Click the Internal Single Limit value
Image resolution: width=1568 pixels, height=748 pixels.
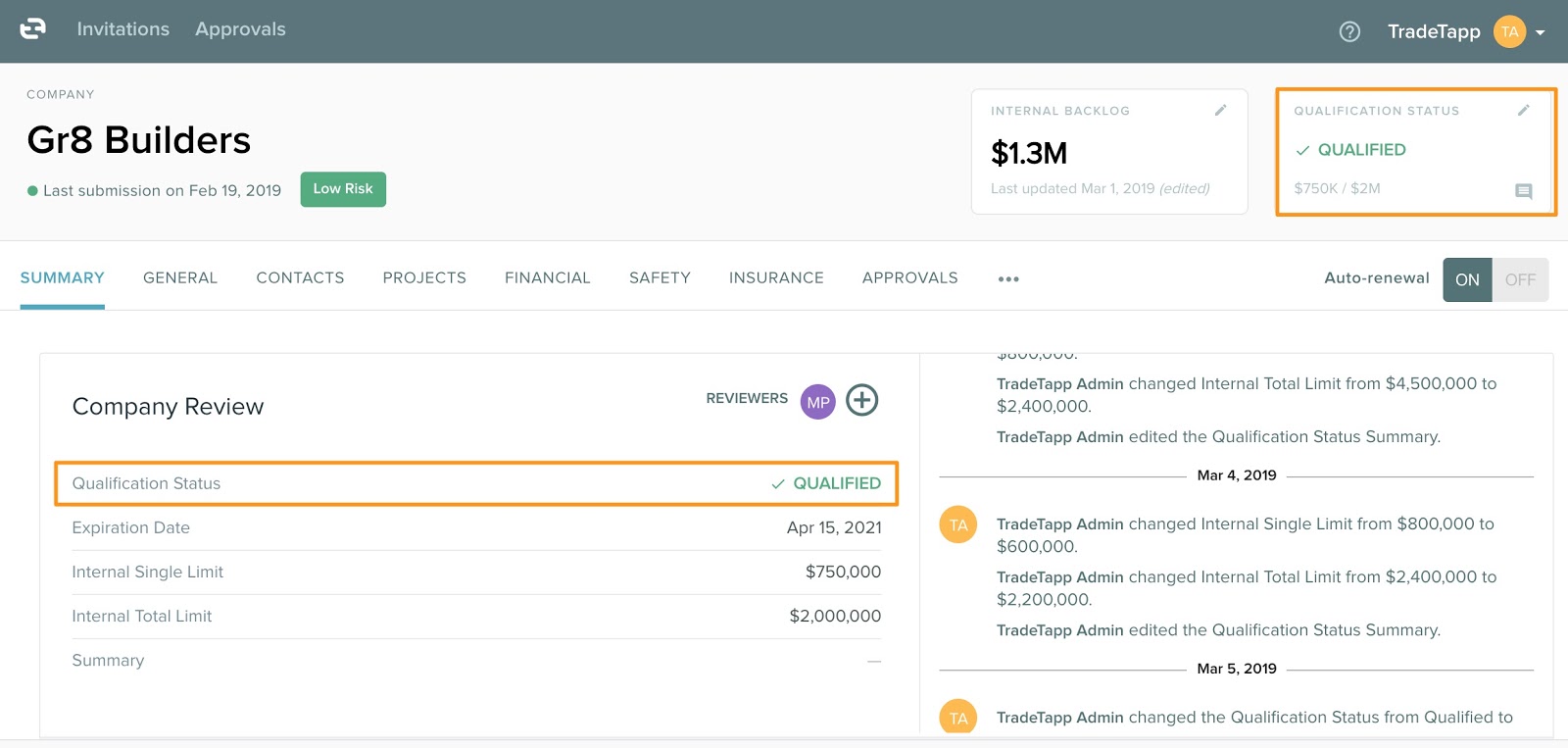coord(843,572)
